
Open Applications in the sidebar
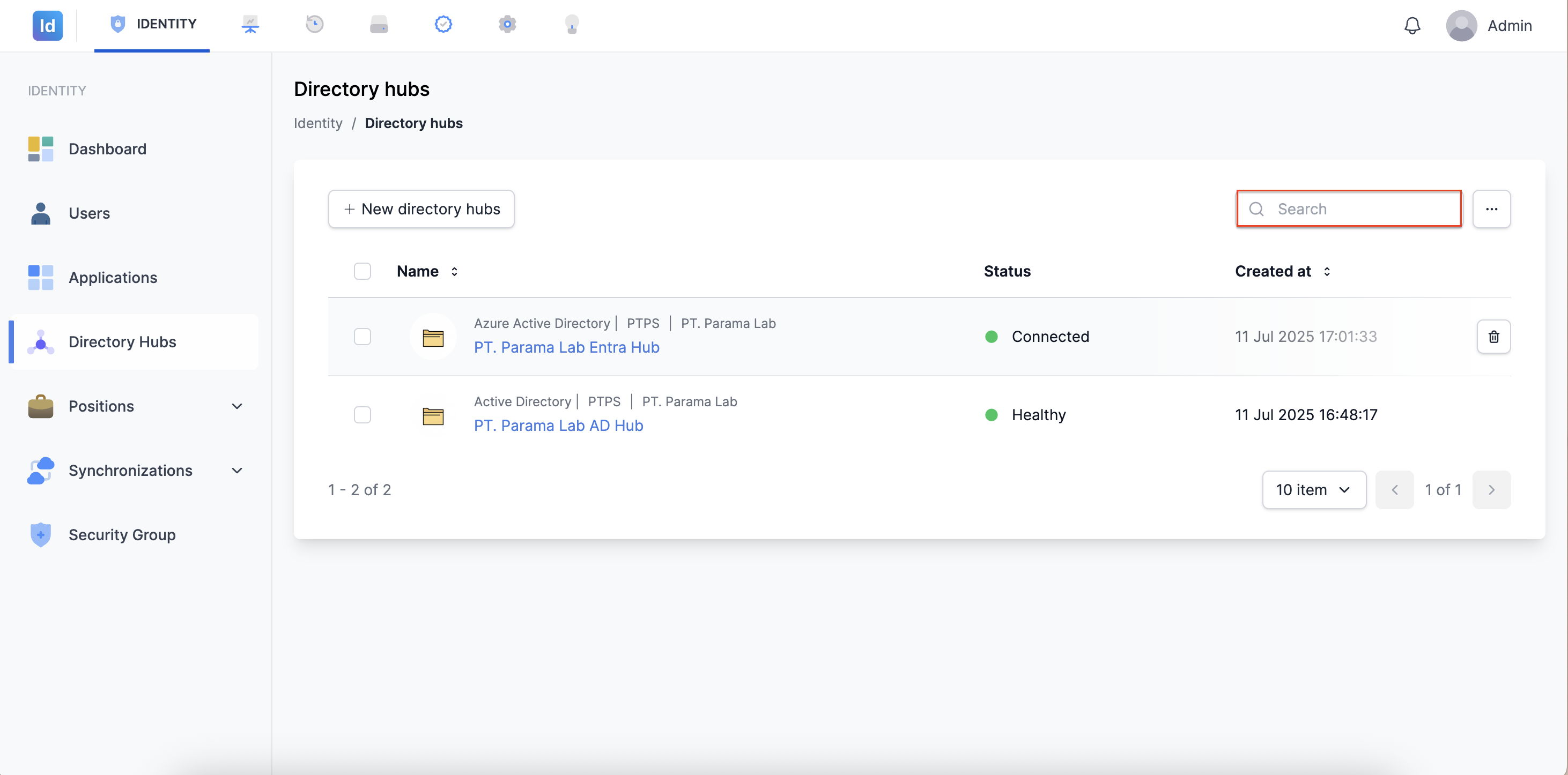[134, 278]
